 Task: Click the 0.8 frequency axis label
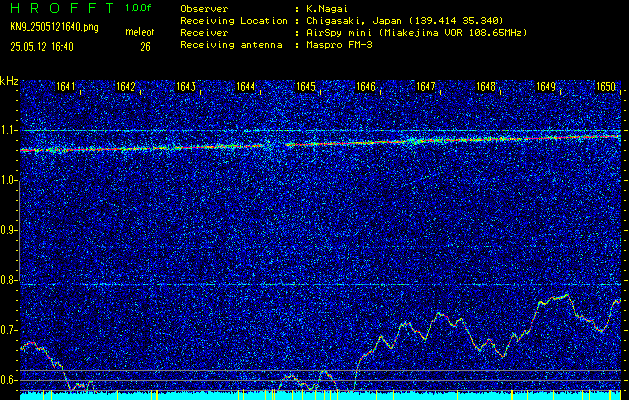pos(7,280)
